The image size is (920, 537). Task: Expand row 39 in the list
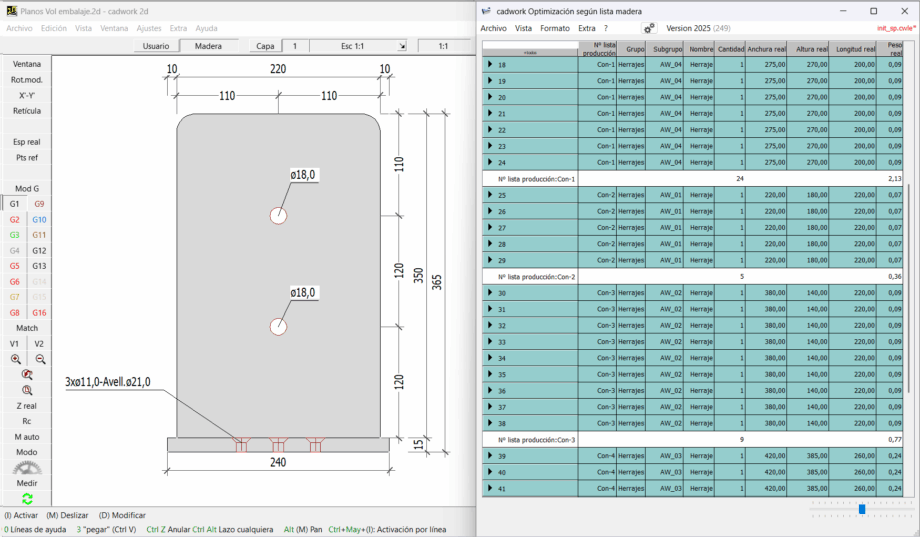(x=490, y=455)
